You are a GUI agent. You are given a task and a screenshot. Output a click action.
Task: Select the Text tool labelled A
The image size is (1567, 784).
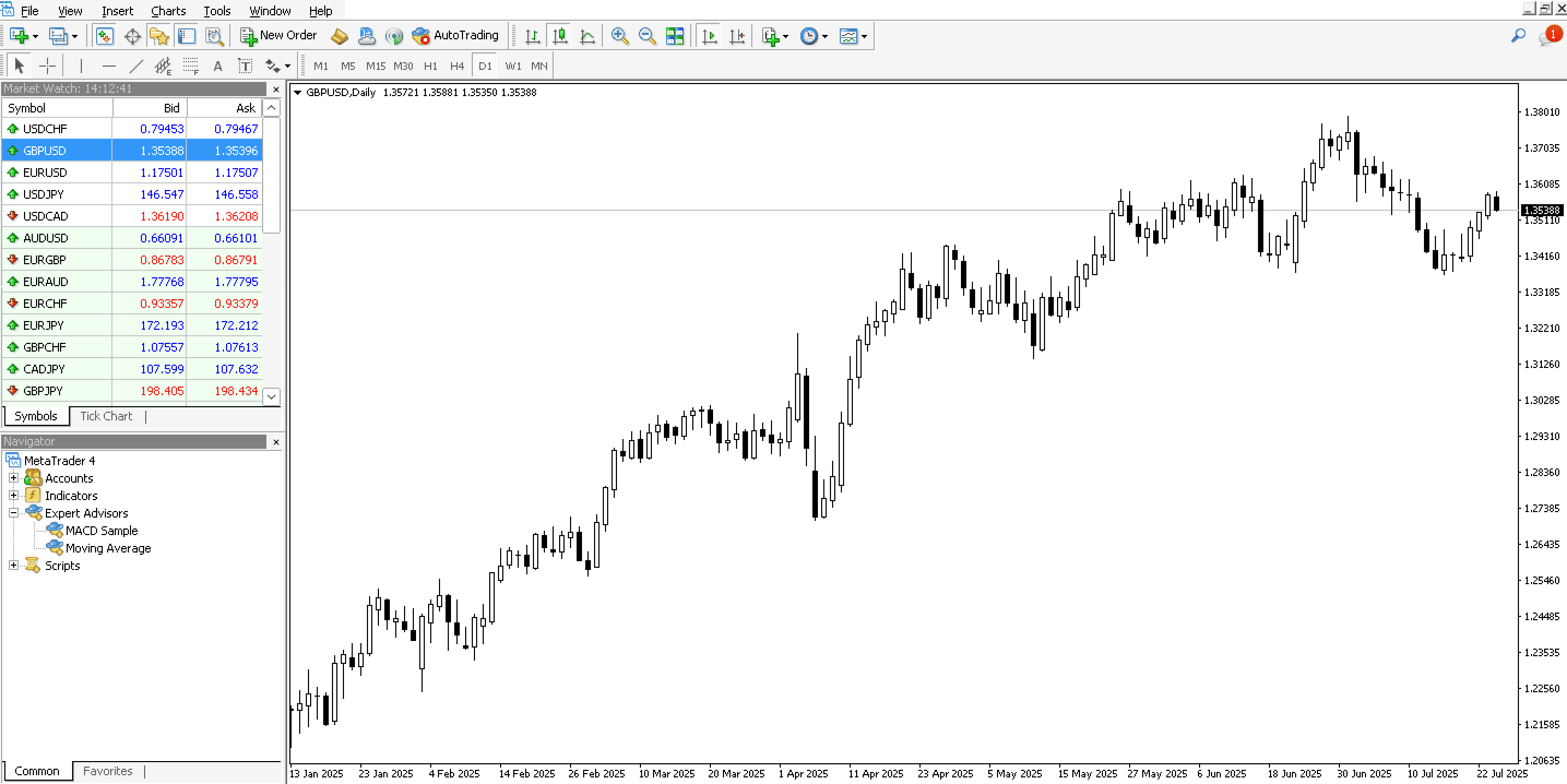click(218, 66)
